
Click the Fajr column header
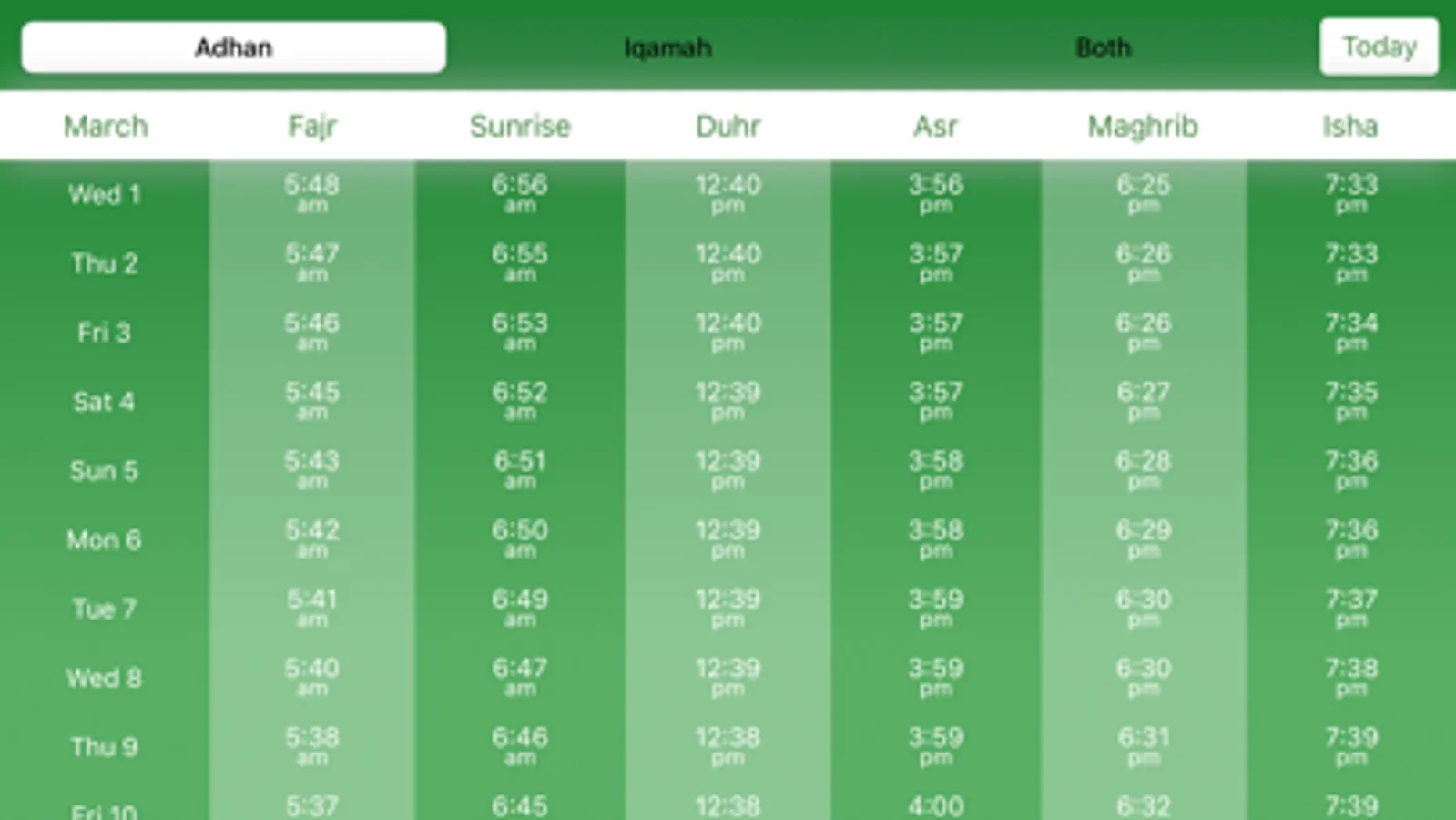pos(312,126)
